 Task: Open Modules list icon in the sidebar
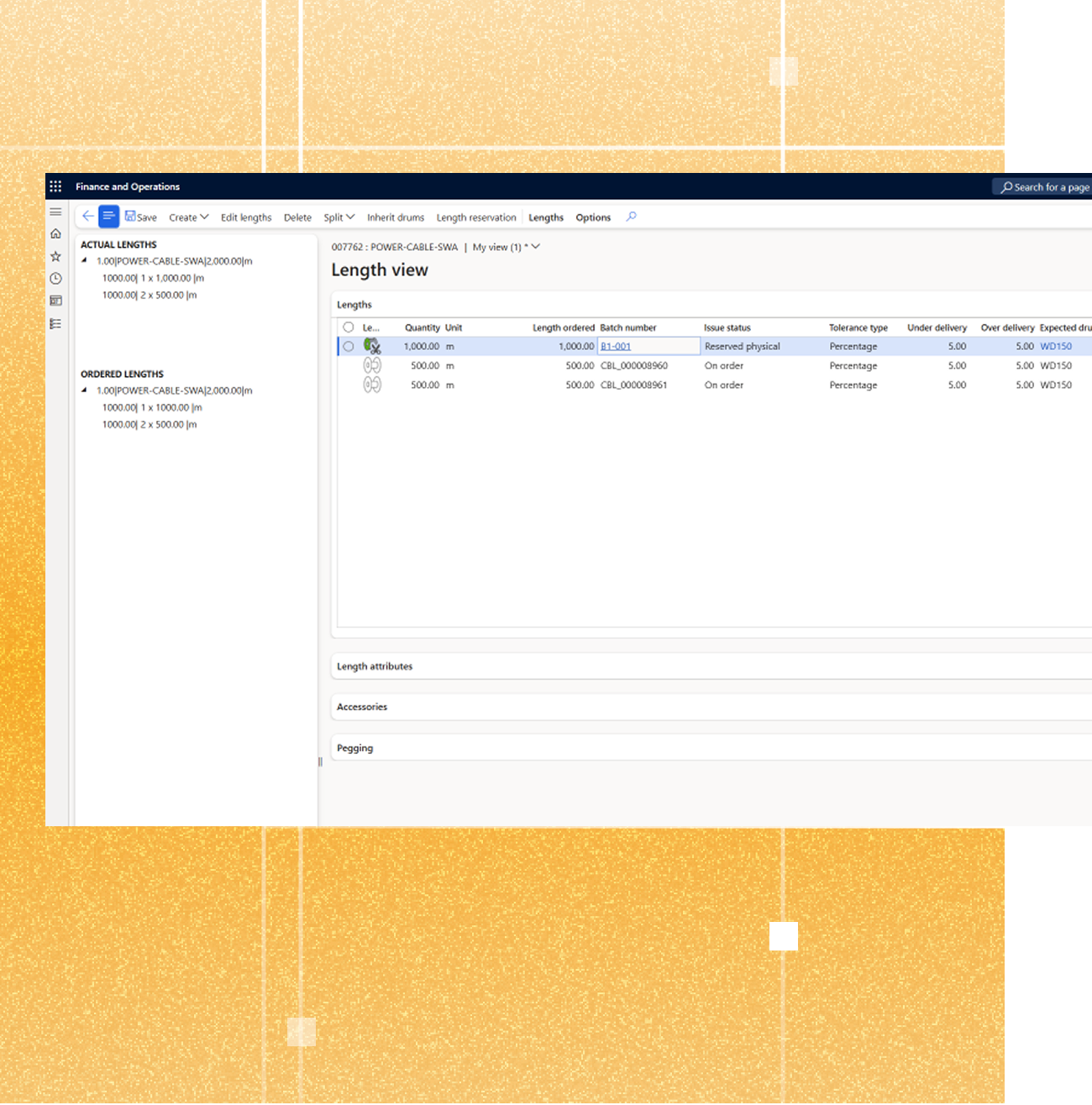tap(55, 323)
